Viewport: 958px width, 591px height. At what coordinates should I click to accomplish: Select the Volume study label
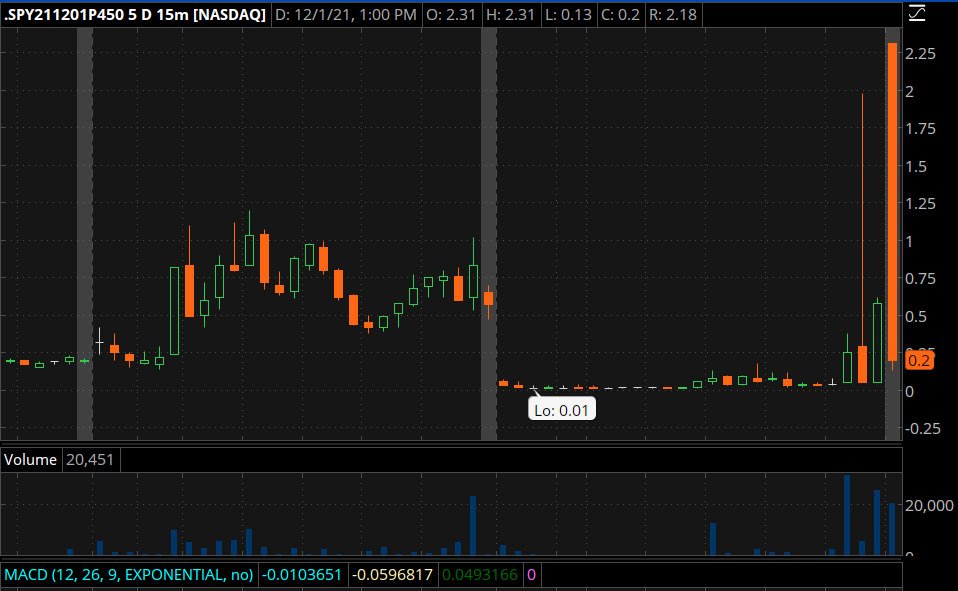pyautogui.click(x=31, y=460)
